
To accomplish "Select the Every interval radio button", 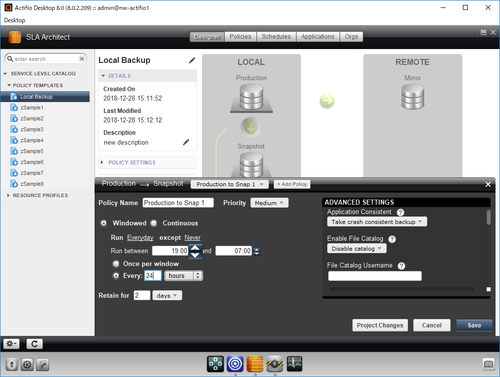I will [x=116, y=276].
